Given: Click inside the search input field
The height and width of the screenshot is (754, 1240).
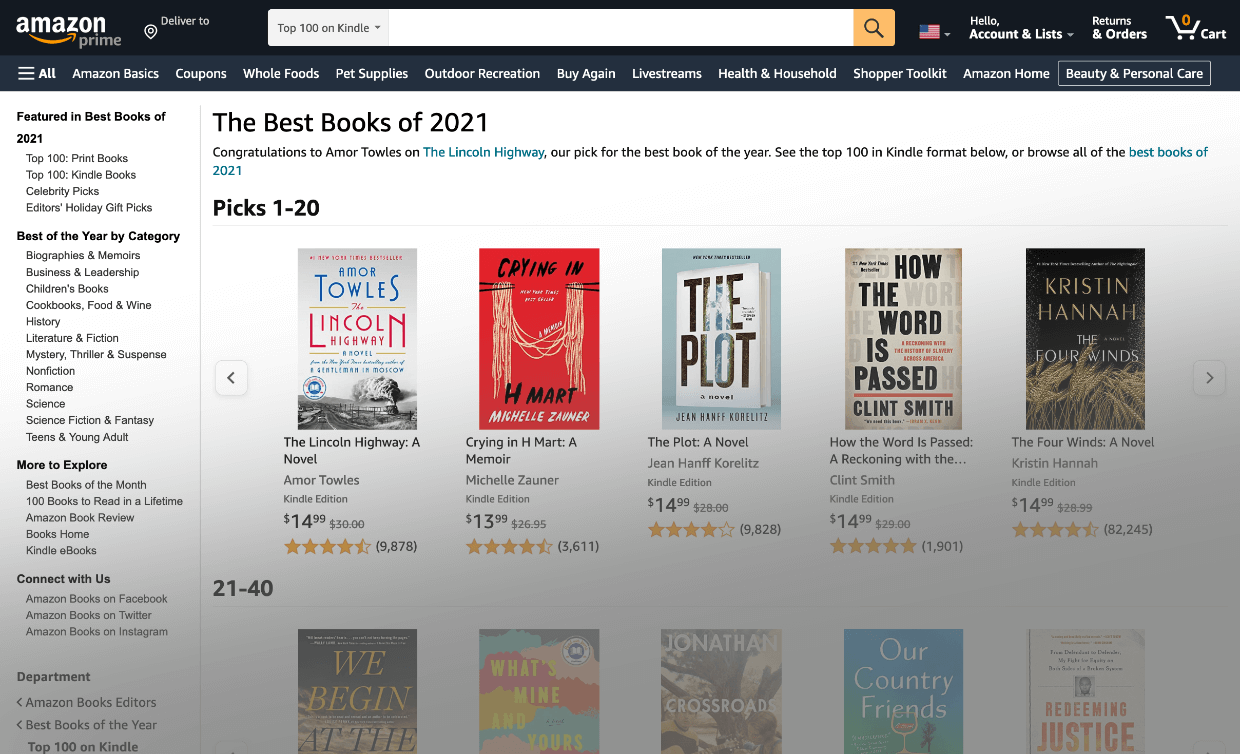Looking at the screenshot, I should click(x=620, y=27).
